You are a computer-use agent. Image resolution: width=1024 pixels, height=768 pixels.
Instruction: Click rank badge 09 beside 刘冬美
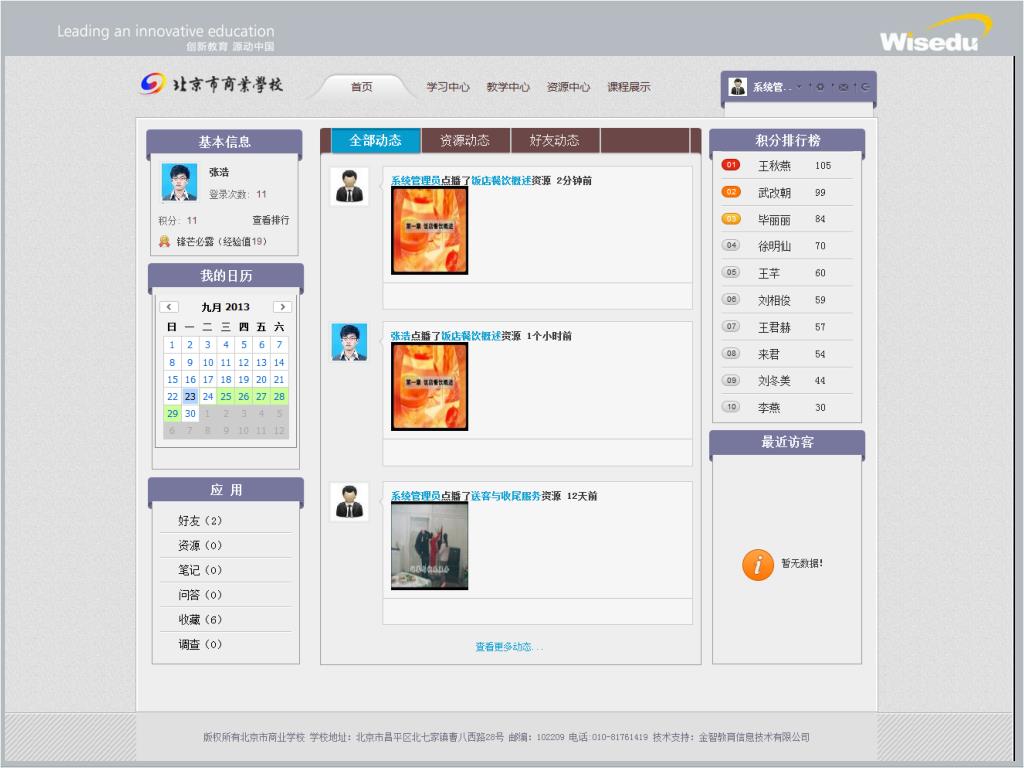[x=731, y=380]
